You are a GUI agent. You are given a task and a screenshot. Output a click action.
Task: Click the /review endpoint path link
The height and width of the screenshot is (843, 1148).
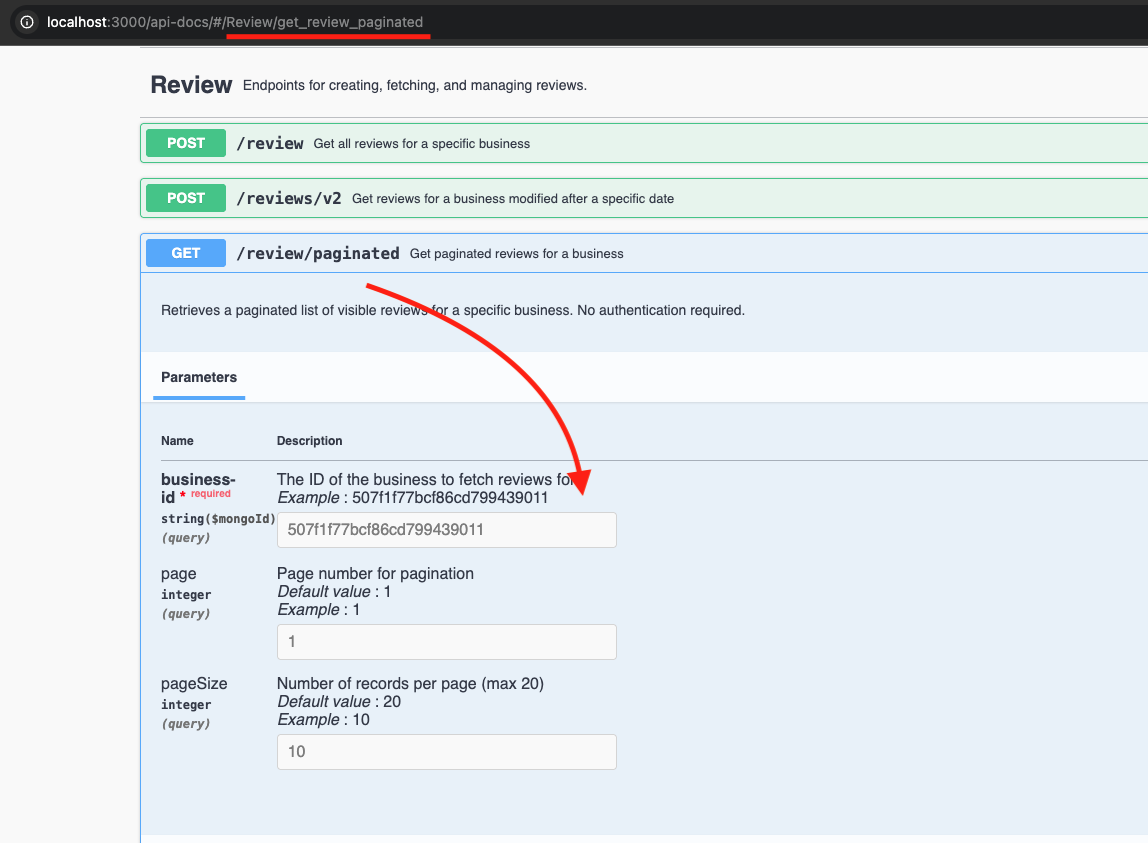[x=270, y=143]
